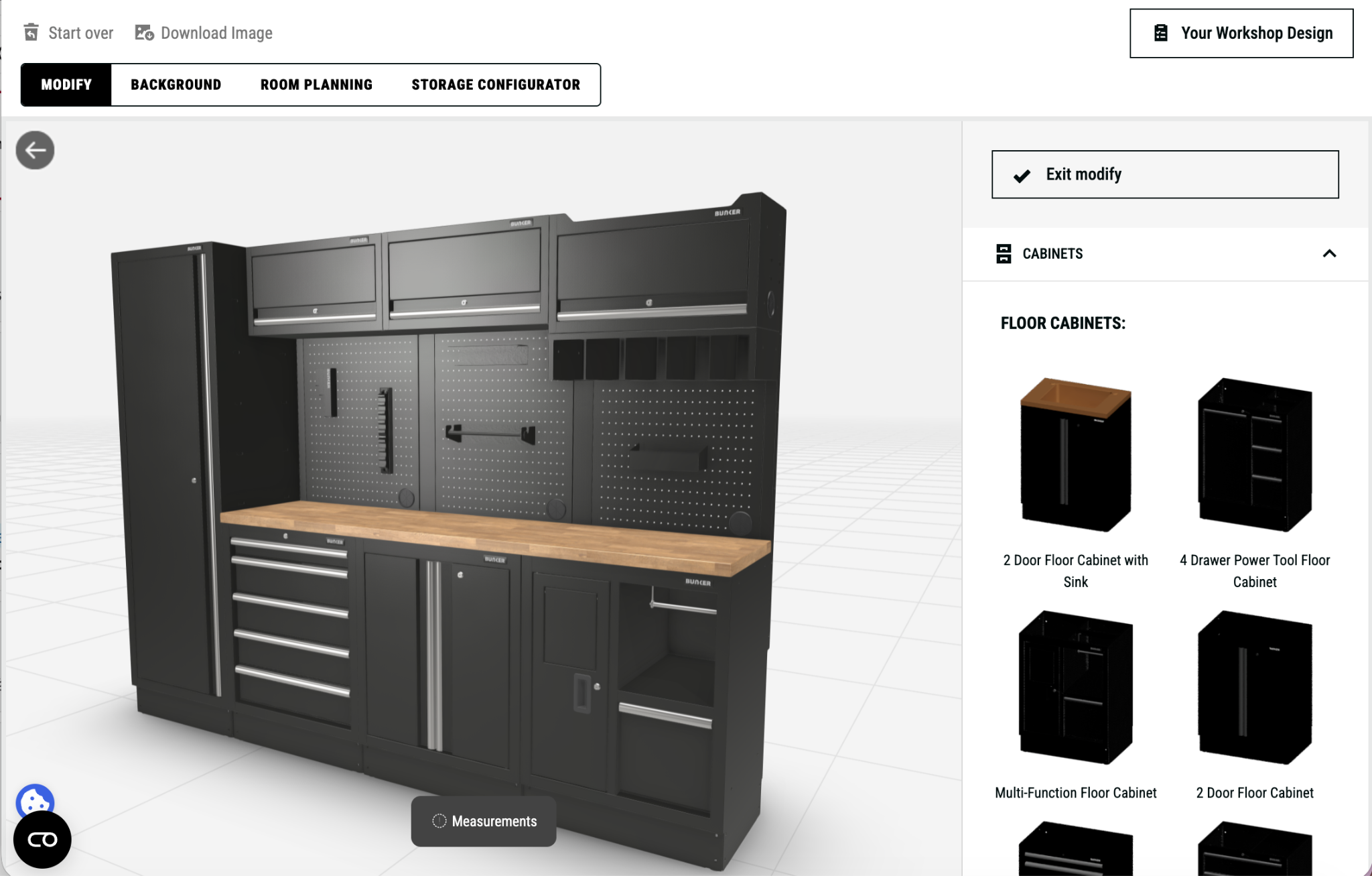1372x876 pixels.
Task: Click the CABINETS heading text
Action: click(x=1052, y=253)
